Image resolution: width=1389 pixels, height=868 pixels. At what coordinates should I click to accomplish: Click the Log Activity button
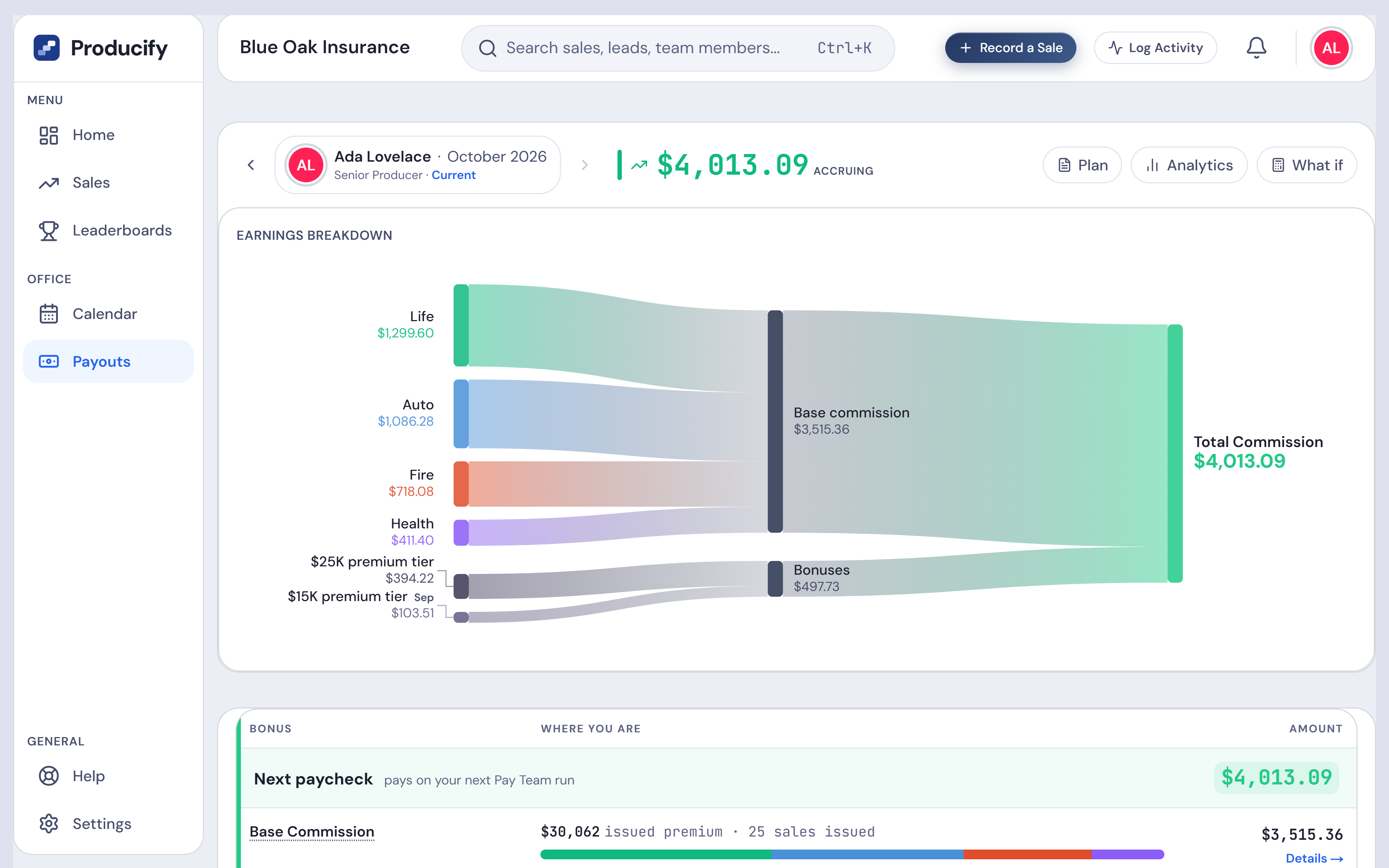(1155, 48)
